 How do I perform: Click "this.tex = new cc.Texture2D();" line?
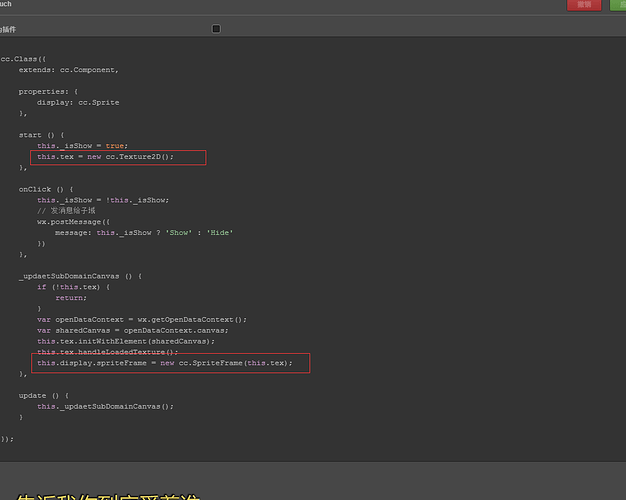[105, 157]
